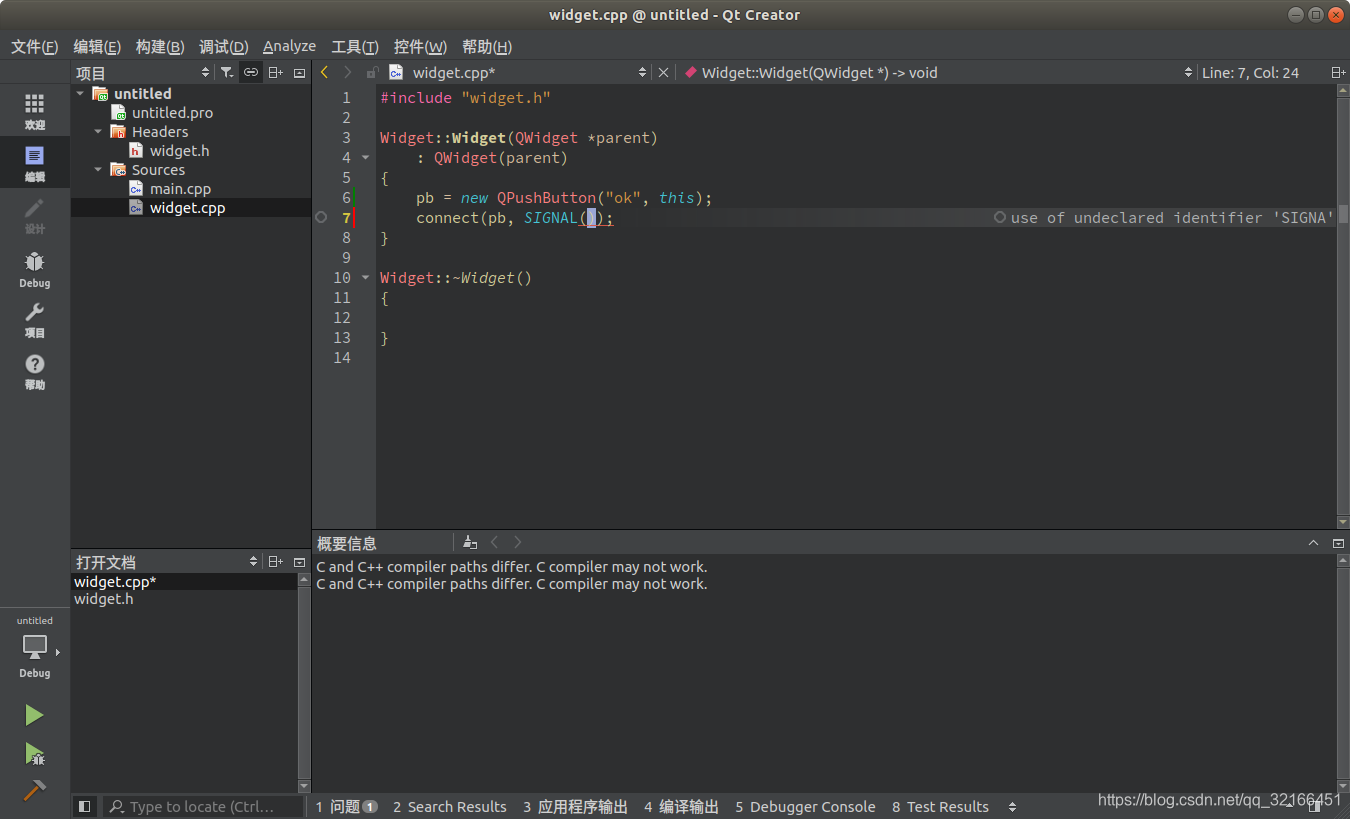Click the breakpoint marker beside line 7
1350x819 pixels.
[x=321, y=217]
